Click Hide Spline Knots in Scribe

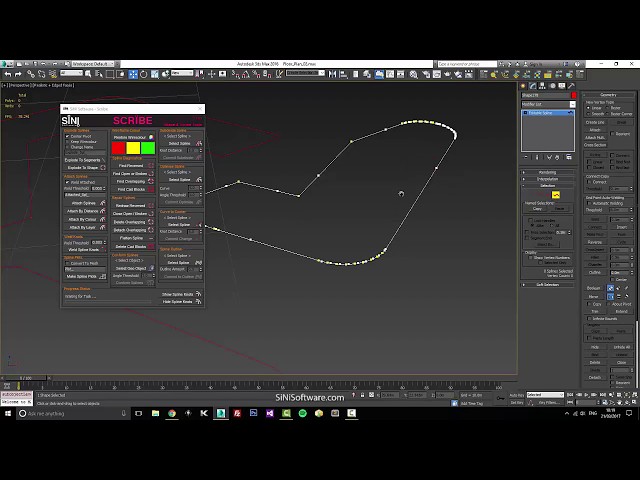181,302
